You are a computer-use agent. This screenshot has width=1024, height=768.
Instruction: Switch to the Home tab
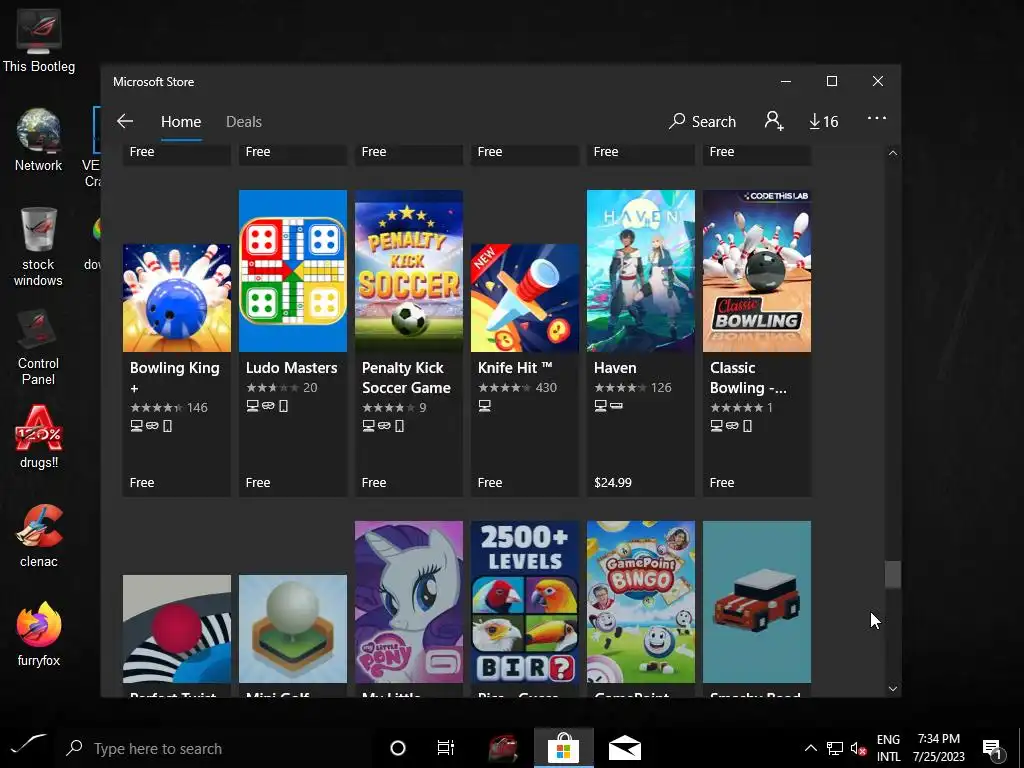tap(181, 121)
